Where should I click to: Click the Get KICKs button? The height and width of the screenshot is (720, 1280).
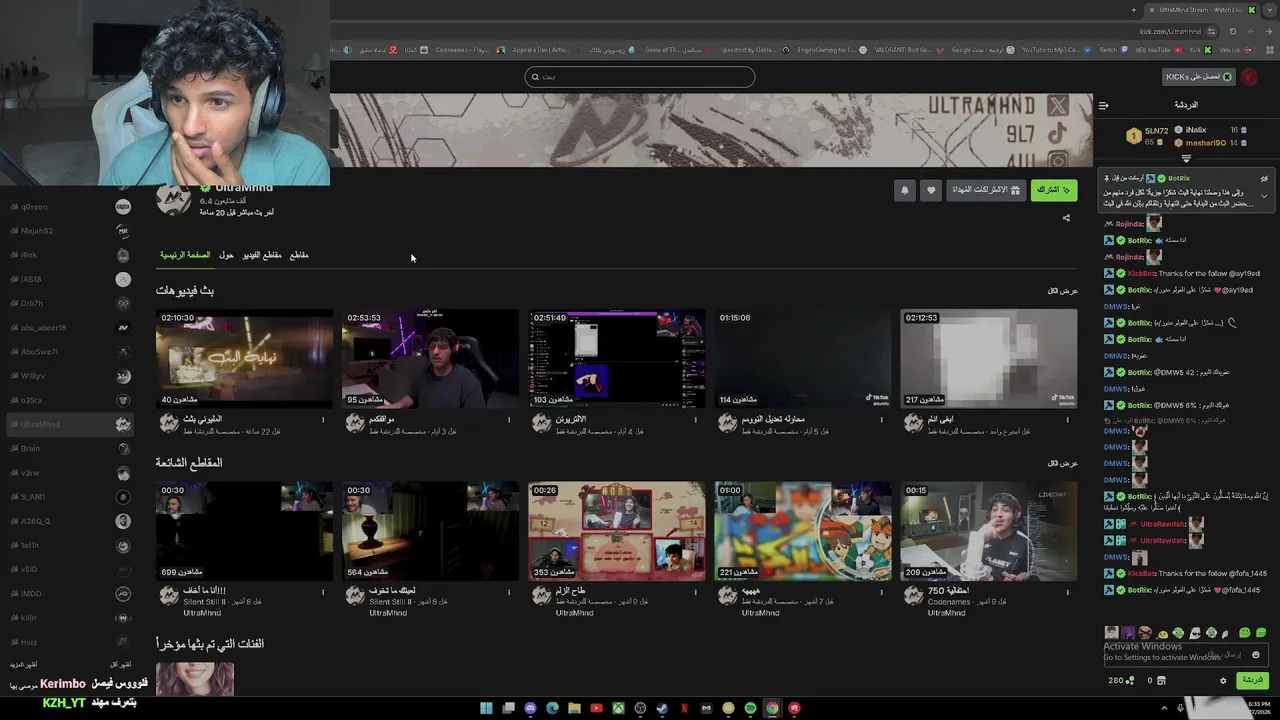click(x=1198, y=77)
